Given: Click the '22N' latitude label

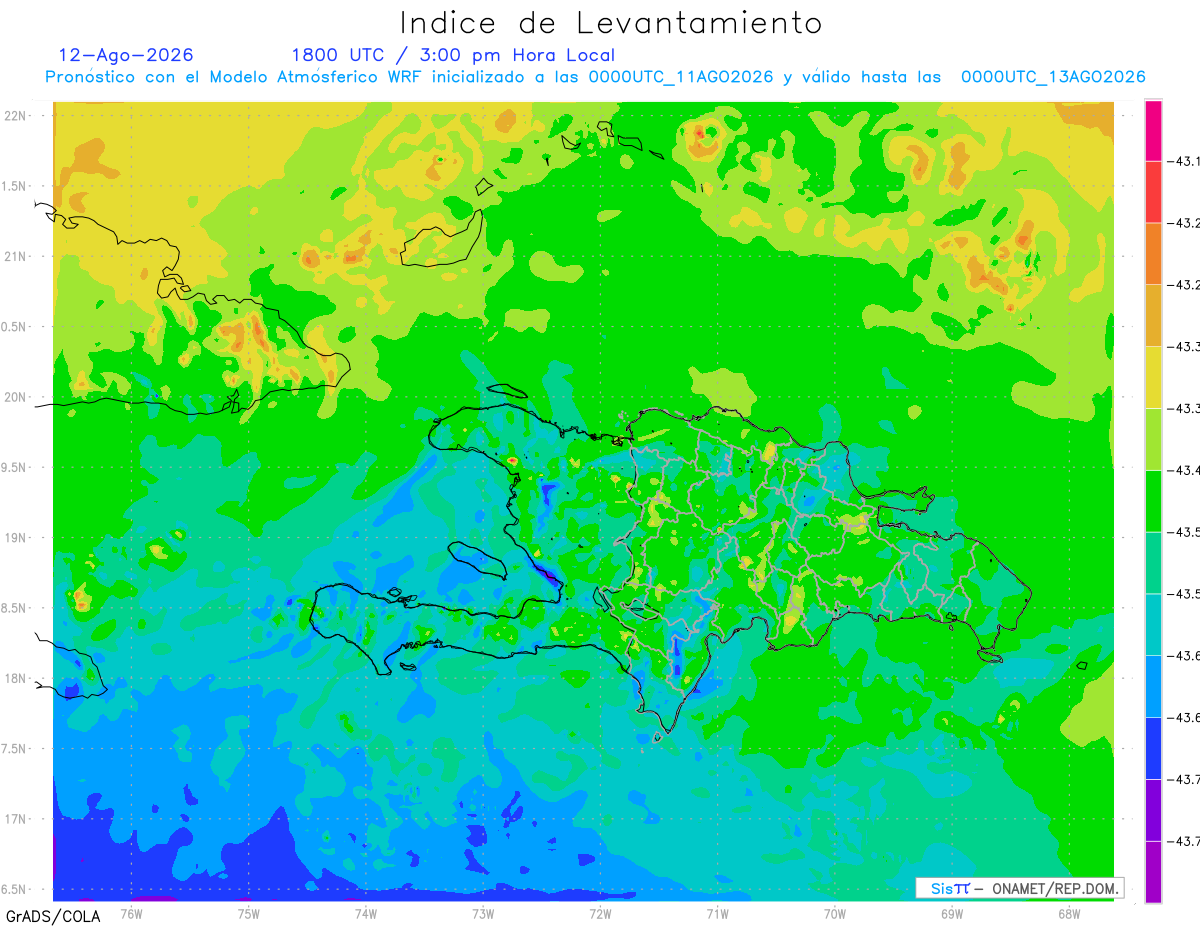Looking at the screenshot, I should 16,116.
